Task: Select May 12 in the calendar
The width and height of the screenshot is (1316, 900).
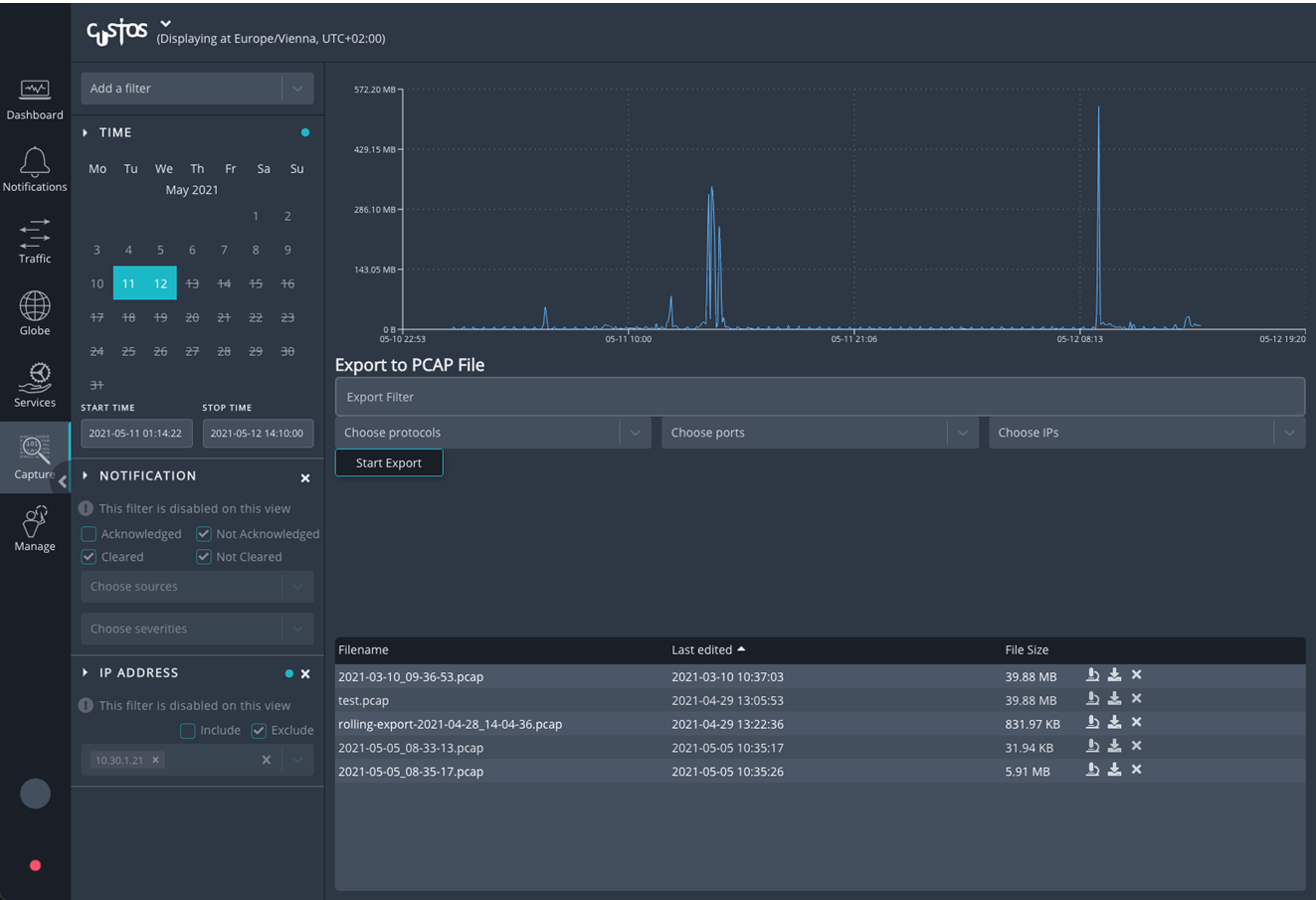Action: click(160, 283)
